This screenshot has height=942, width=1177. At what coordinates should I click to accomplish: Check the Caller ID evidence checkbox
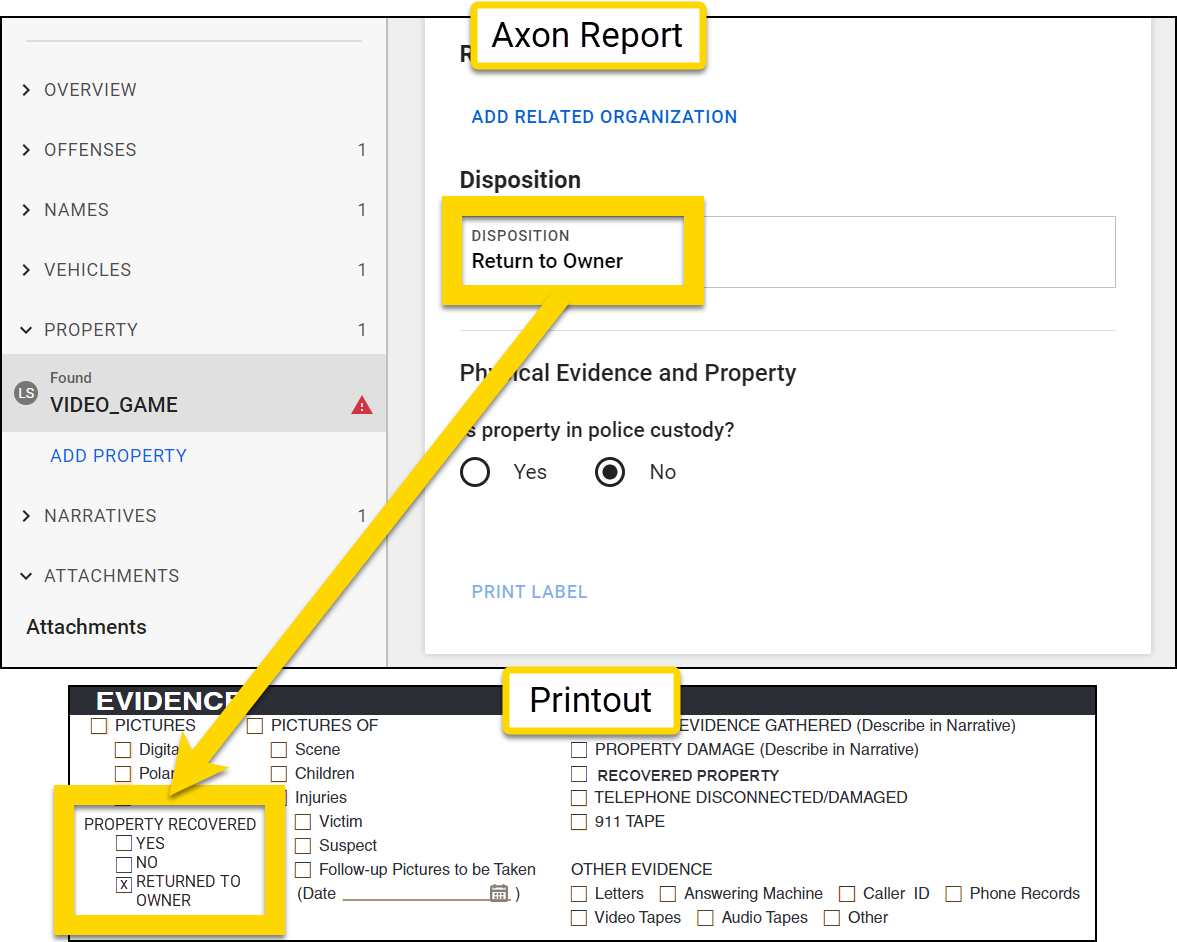tap(845, 893)
